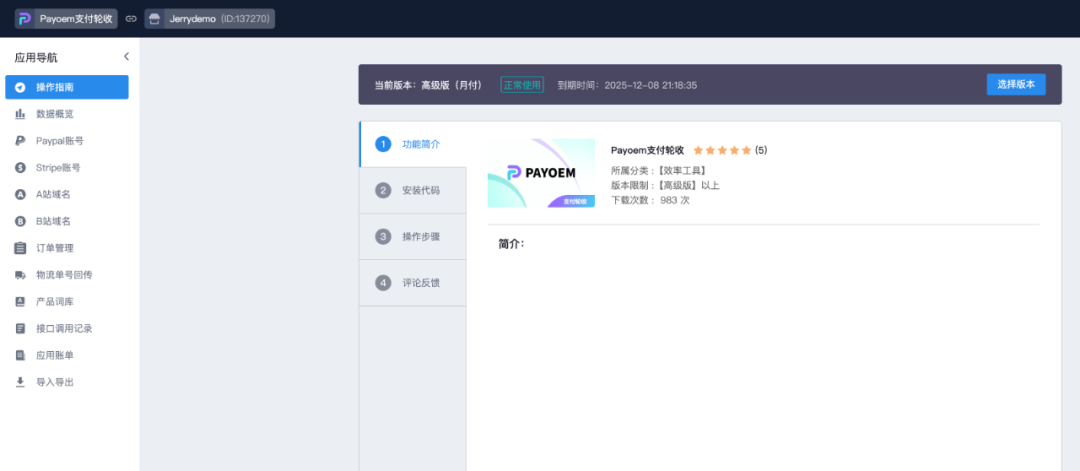Click step number 3 circle

tap(383, 236)
